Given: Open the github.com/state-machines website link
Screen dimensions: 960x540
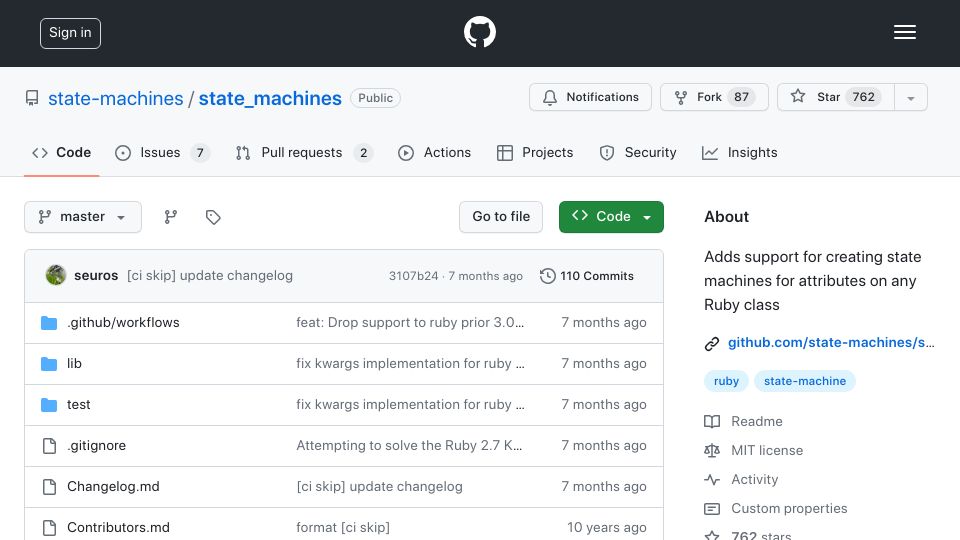Looking at the screenshot, I should pyautogui.click(x=831, y=343).
